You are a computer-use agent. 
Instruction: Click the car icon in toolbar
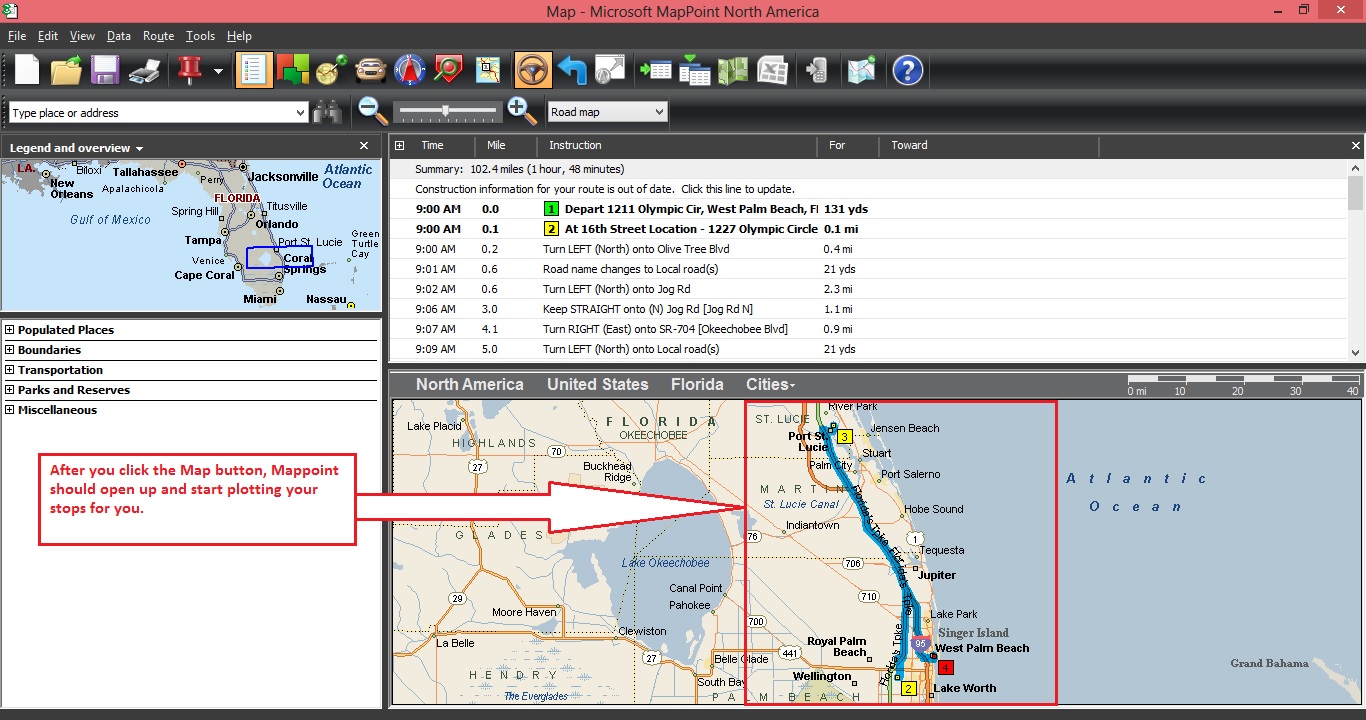coord(371,70)
